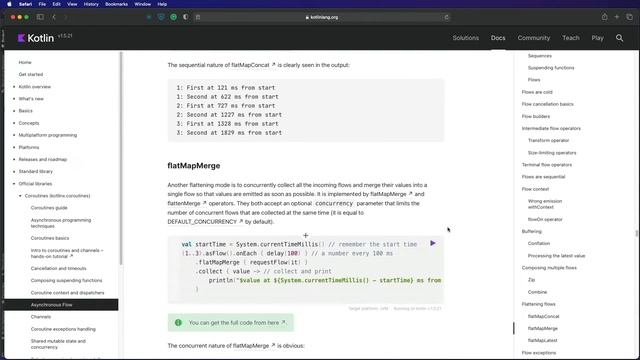This screenshot has height=360, width=640.
Task: Click the half-moon appearance icon in toolbar
Action: [x=186, y=17]
